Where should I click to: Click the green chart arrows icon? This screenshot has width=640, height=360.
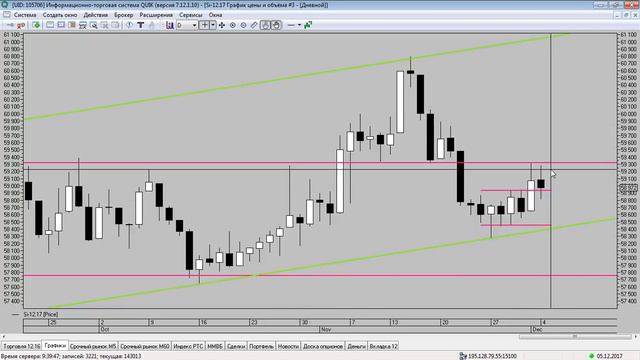tap(308, 25)
